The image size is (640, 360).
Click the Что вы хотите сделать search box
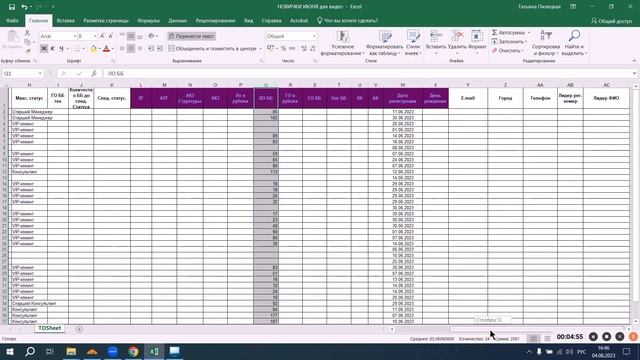(347, 21)
